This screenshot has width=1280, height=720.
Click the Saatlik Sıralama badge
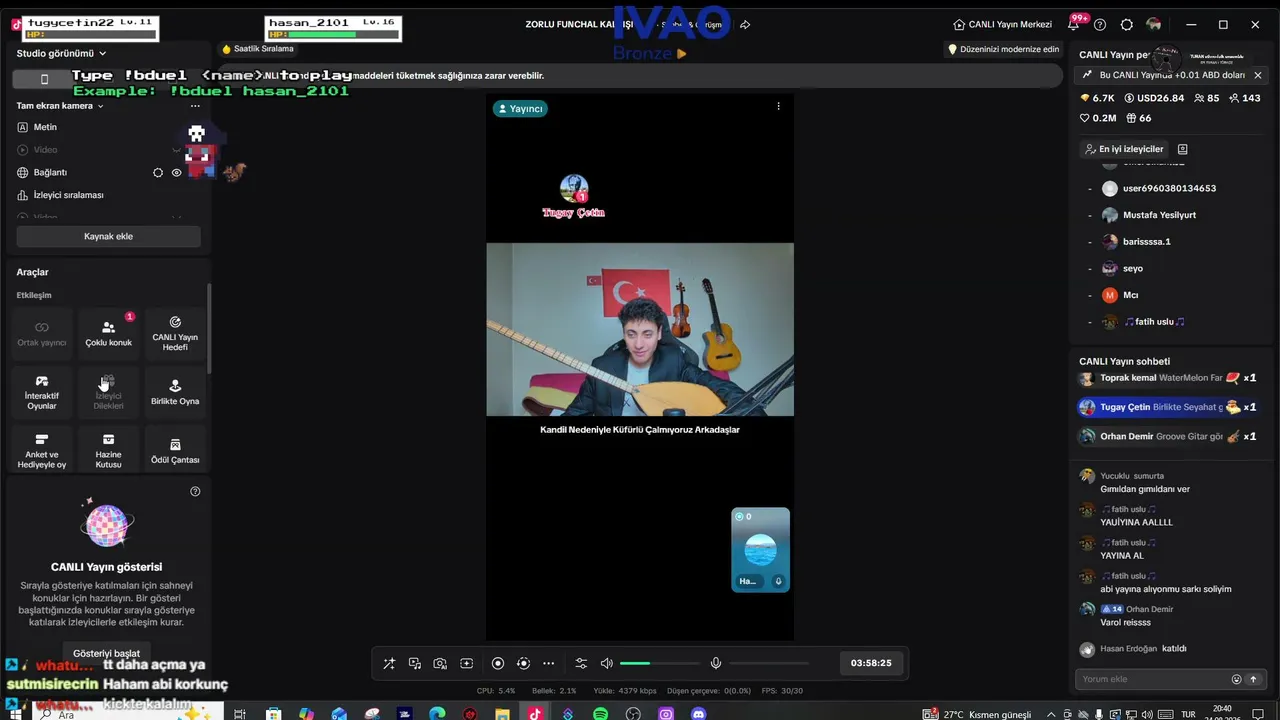[258, 49]
